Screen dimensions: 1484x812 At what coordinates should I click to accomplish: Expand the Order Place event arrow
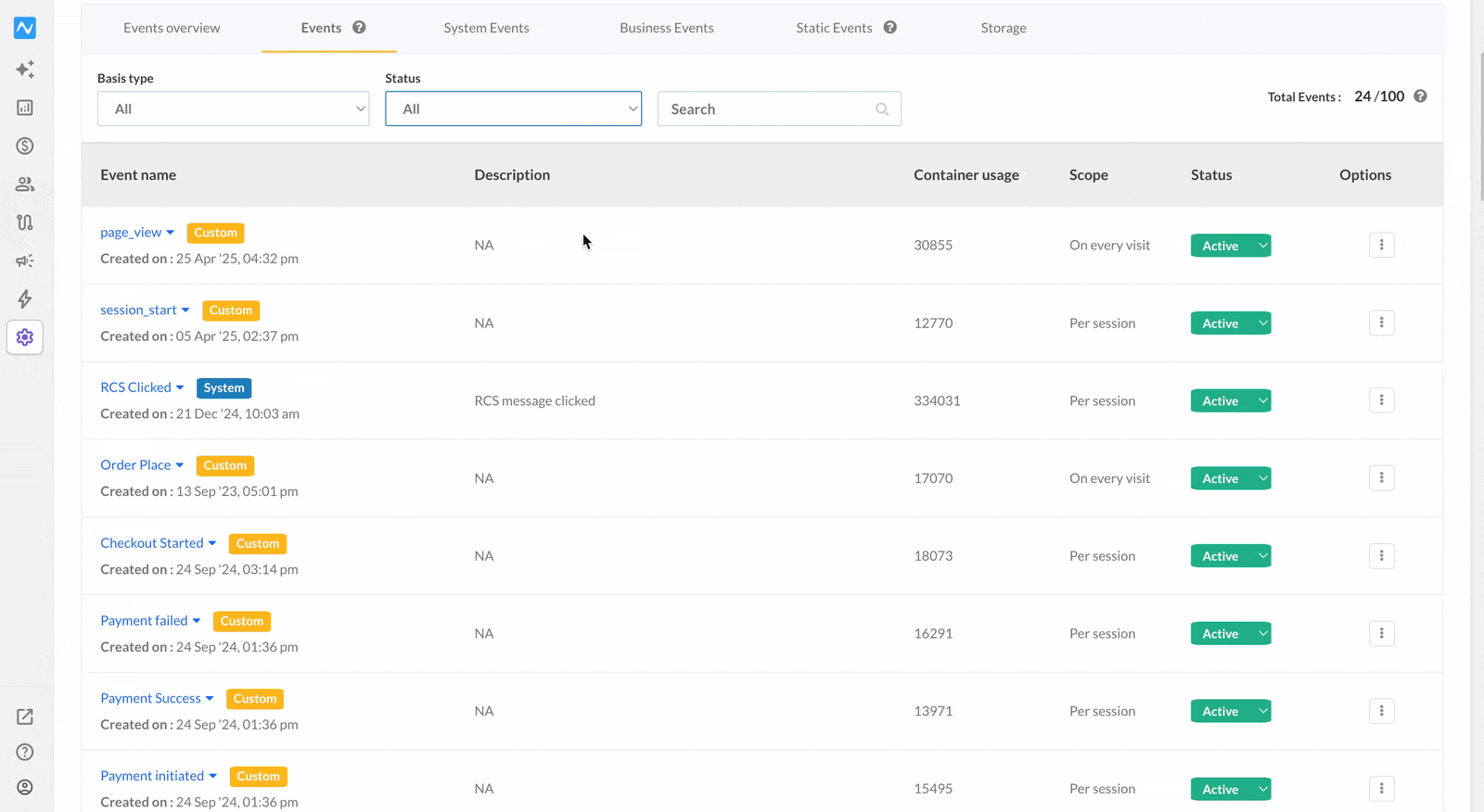pyautogui.click(x=180, y=465)
